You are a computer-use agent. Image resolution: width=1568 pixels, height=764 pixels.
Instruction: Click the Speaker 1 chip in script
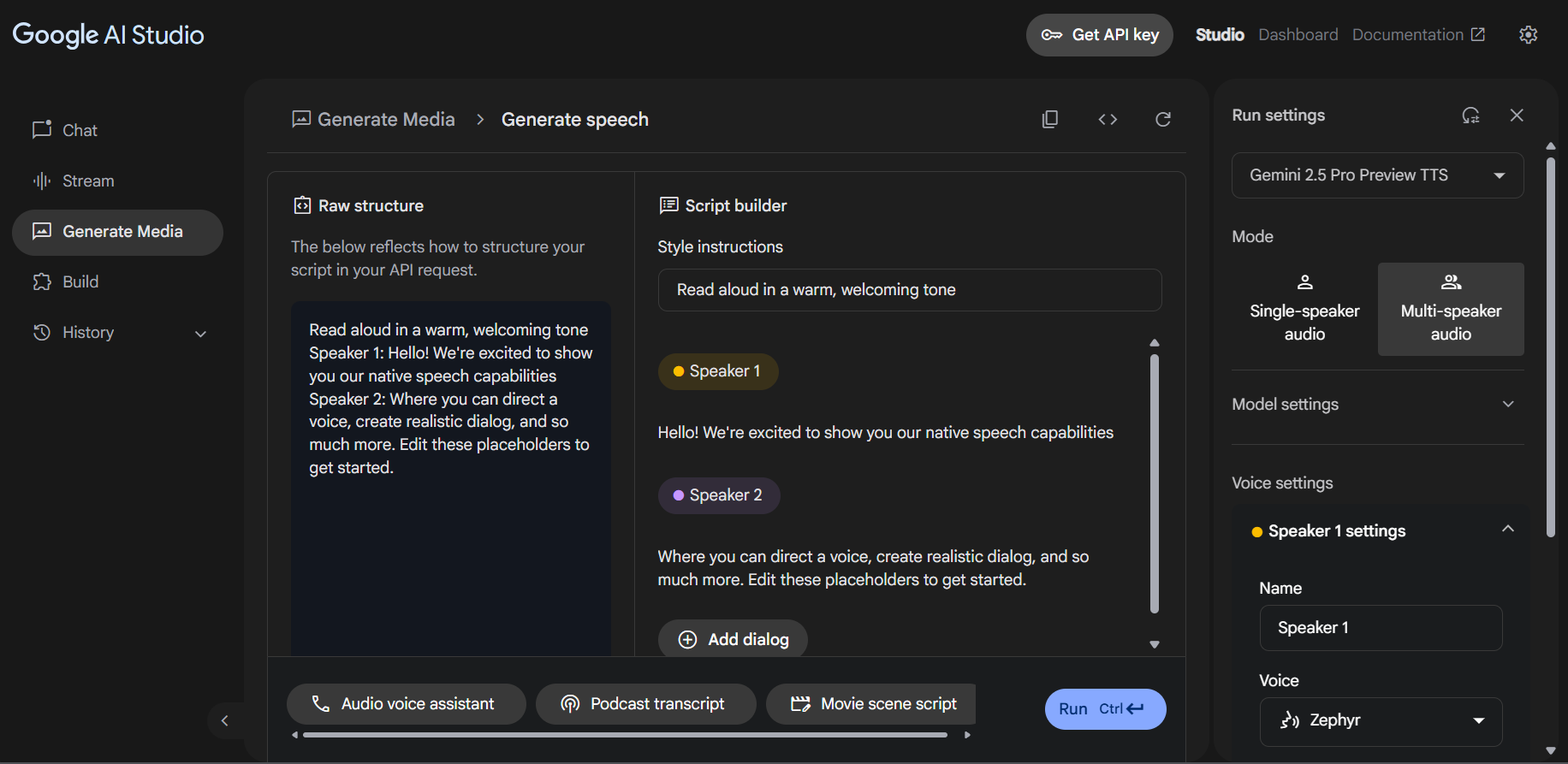pyautogui.click(x=717, y=371)
